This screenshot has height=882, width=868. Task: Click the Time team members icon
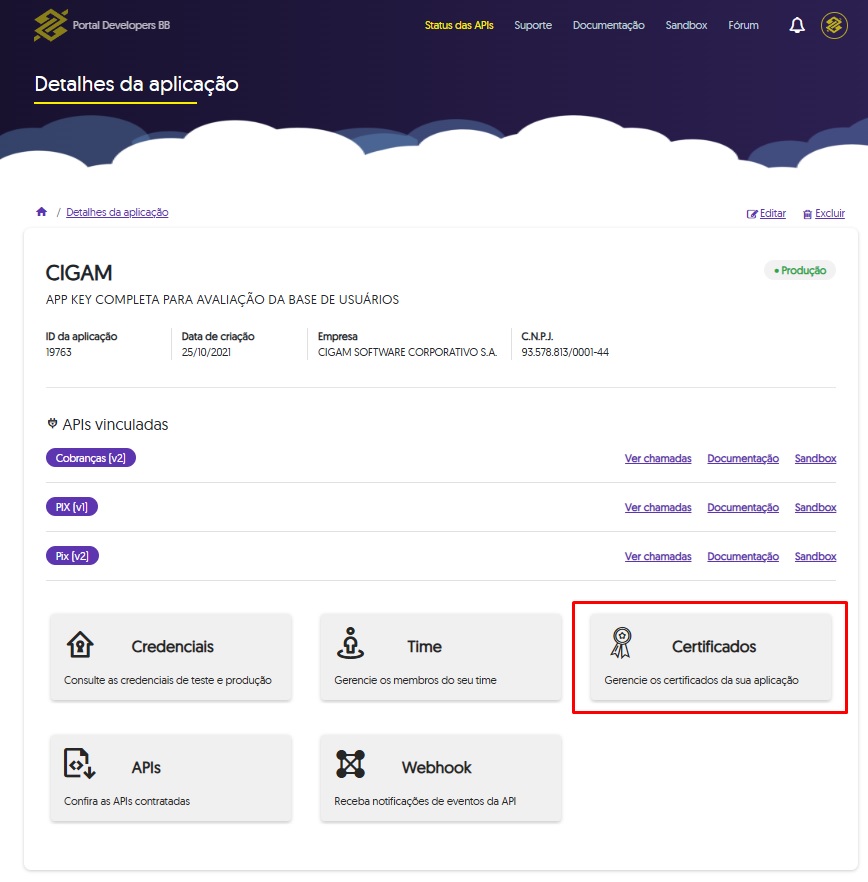[x=350, y=646]
